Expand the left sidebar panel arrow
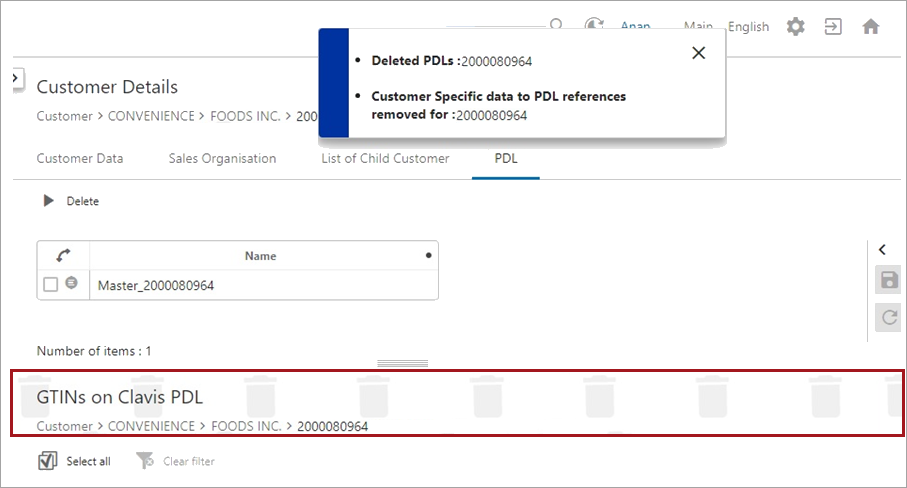The height and width of the screenshot is (488, 907). 16,77
